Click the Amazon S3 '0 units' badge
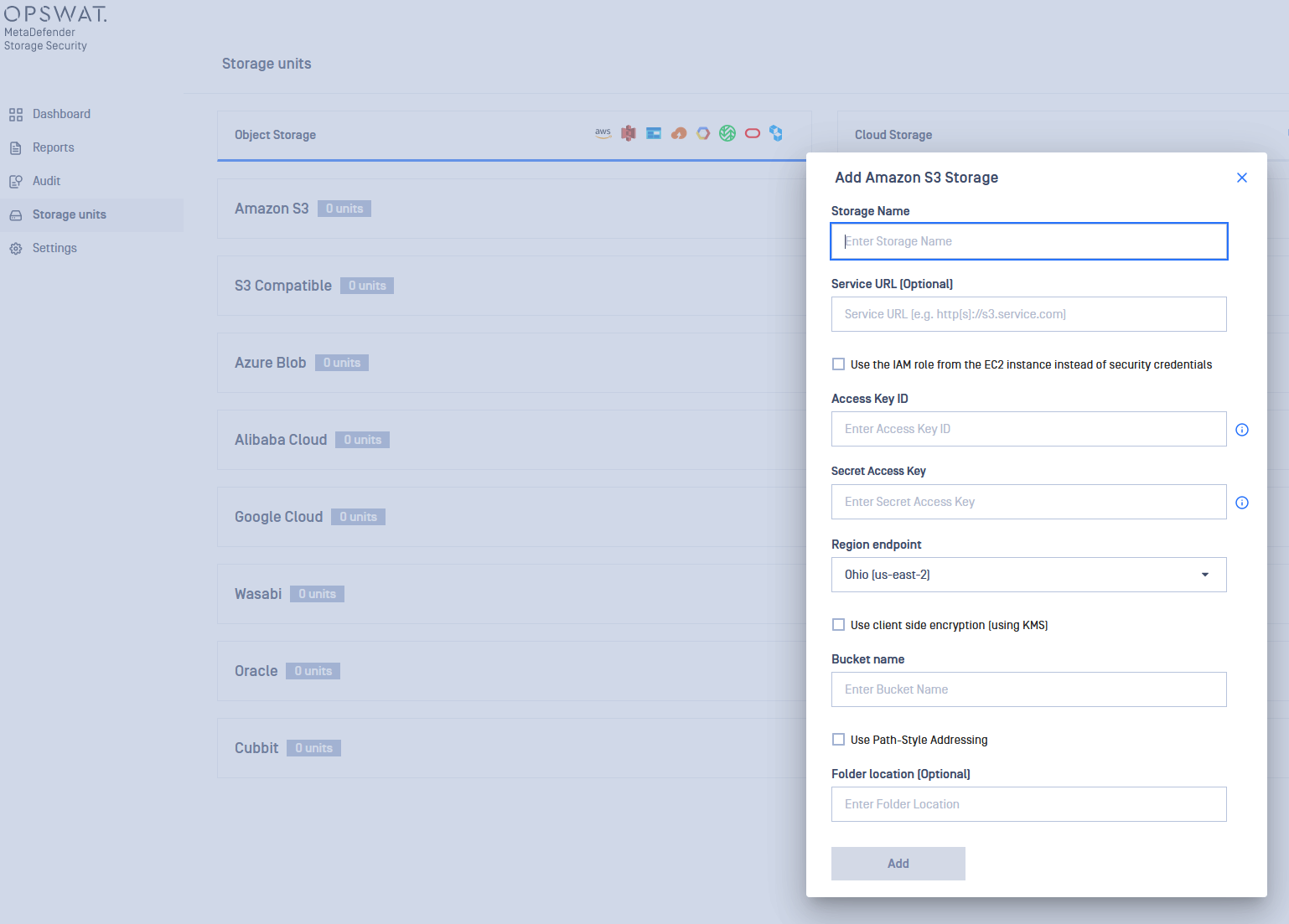The image size is (1289, 924). tap(344, 209)
